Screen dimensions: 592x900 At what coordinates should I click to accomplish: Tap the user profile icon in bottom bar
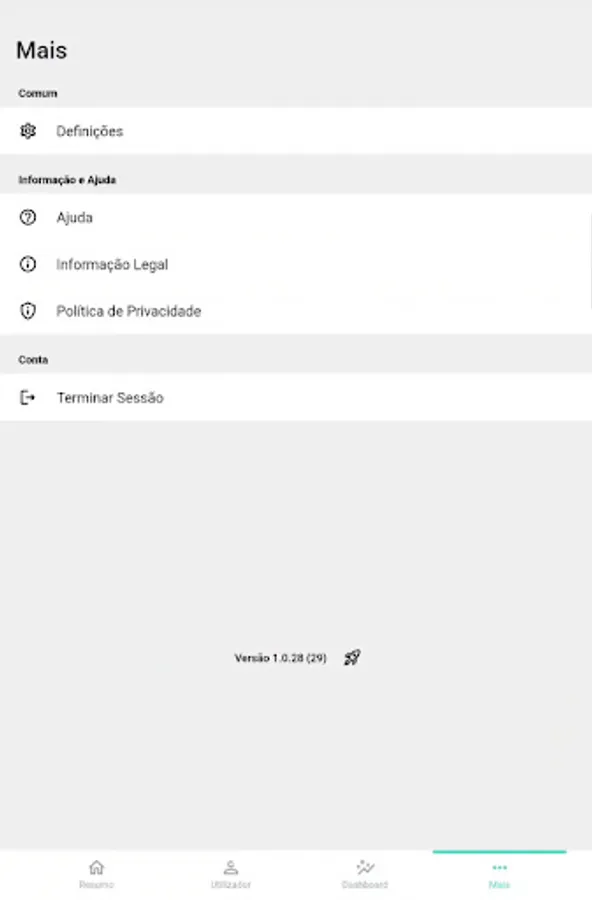(231, 867)
